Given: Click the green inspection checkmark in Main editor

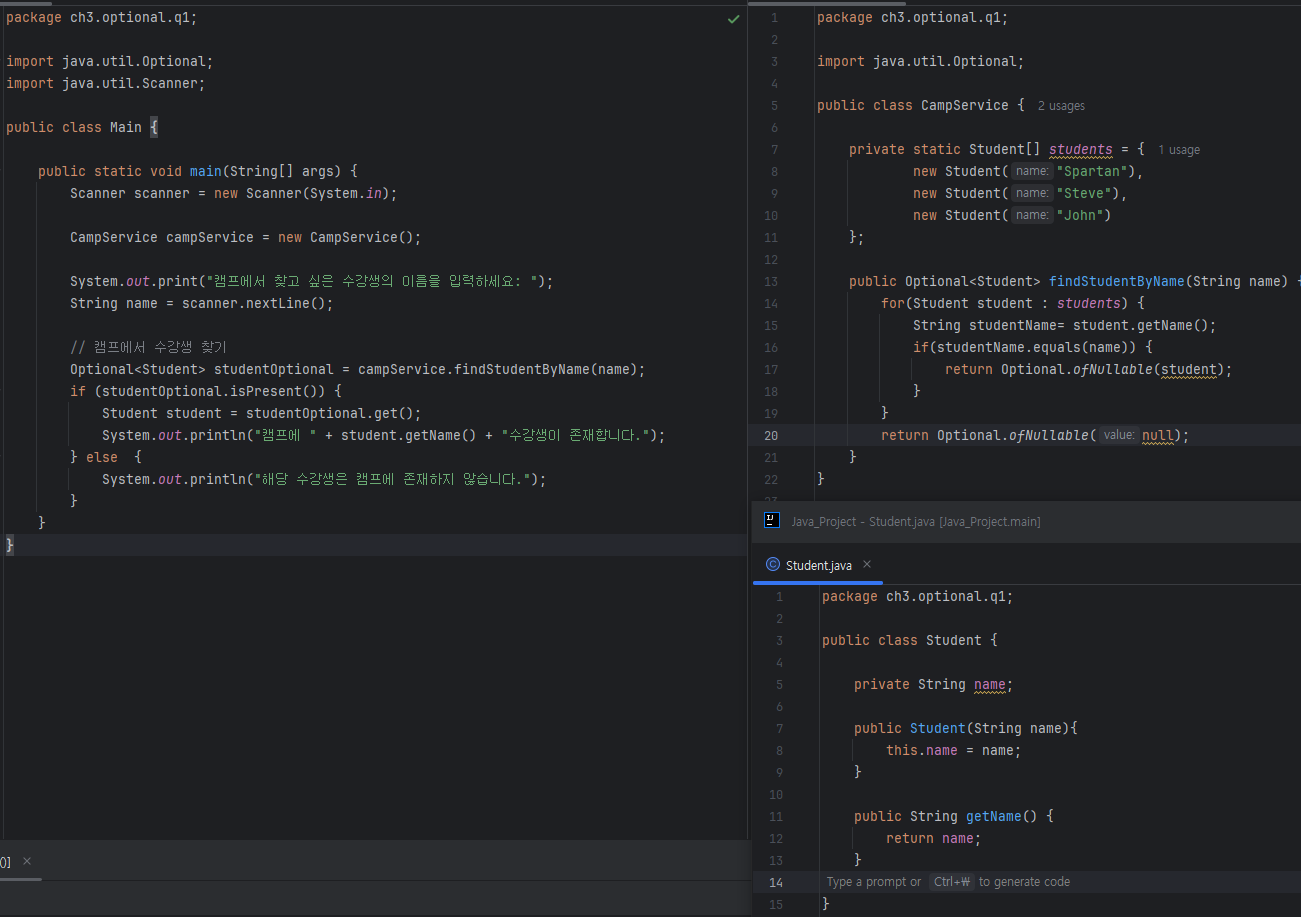Looking at the screenshot, I should [734, 19].
